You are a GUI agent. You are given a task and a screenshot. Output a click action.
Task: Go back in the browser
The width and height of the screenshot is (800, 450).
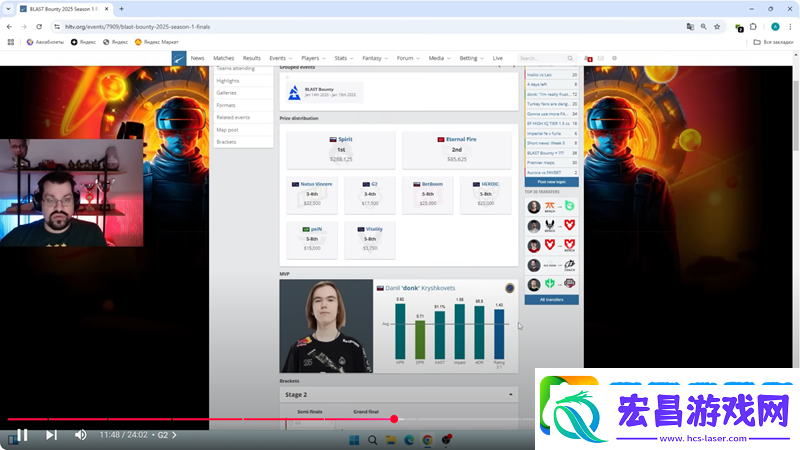(9, 27)
